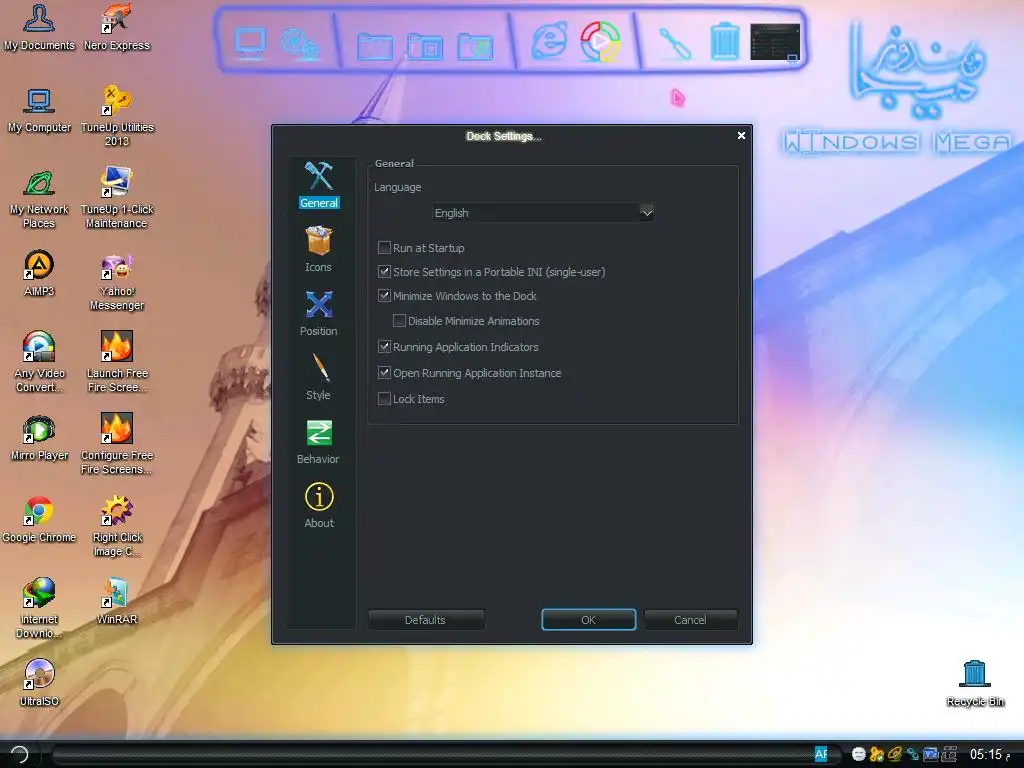The height and width of the screenshot is (768, 1024).
Task: Select the Configure Free Fire Screensaver shortcut
Action: (x=117, y=444)
